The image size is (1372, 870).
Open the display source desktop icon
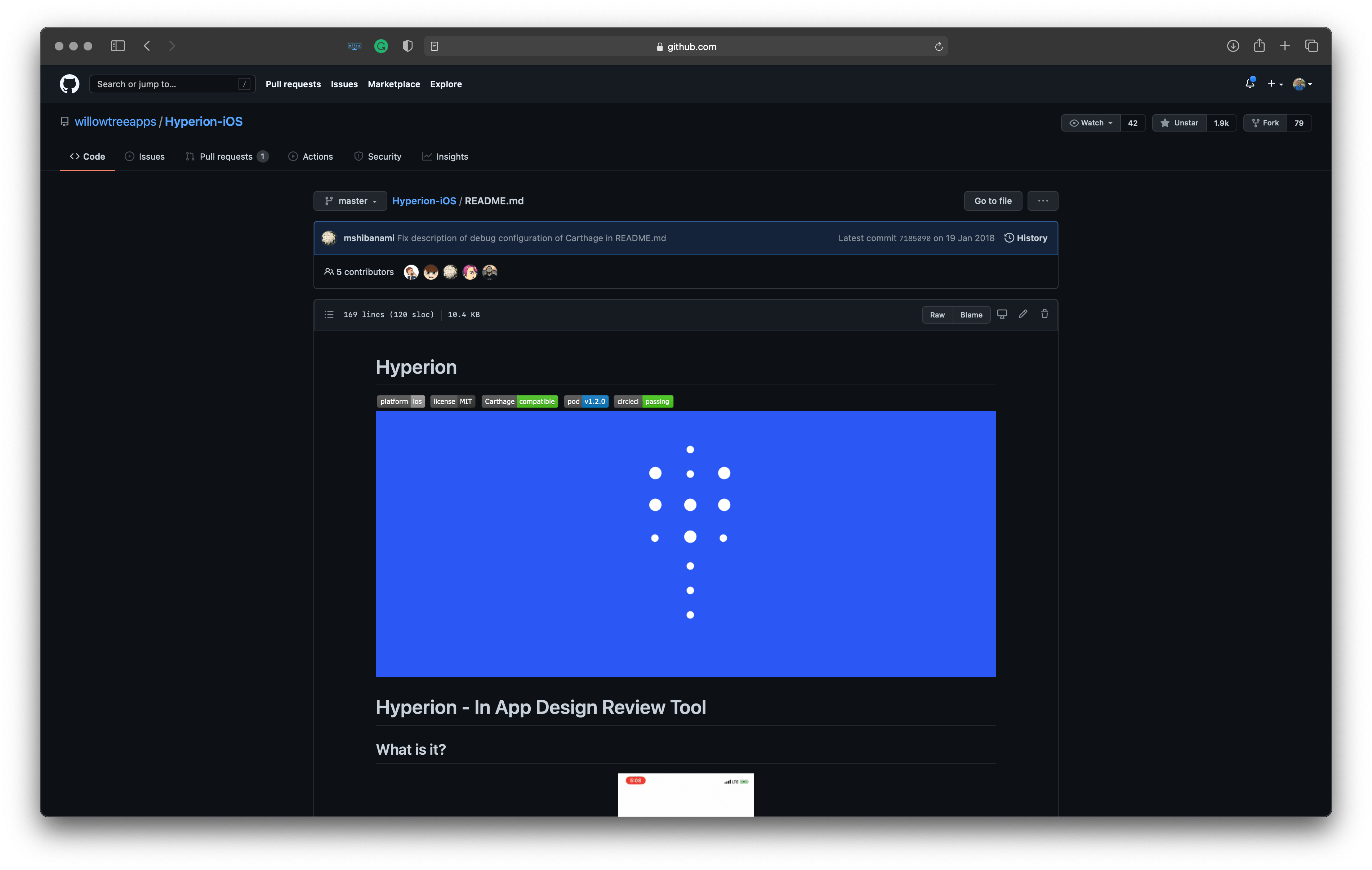click(x=1002, y=314)
